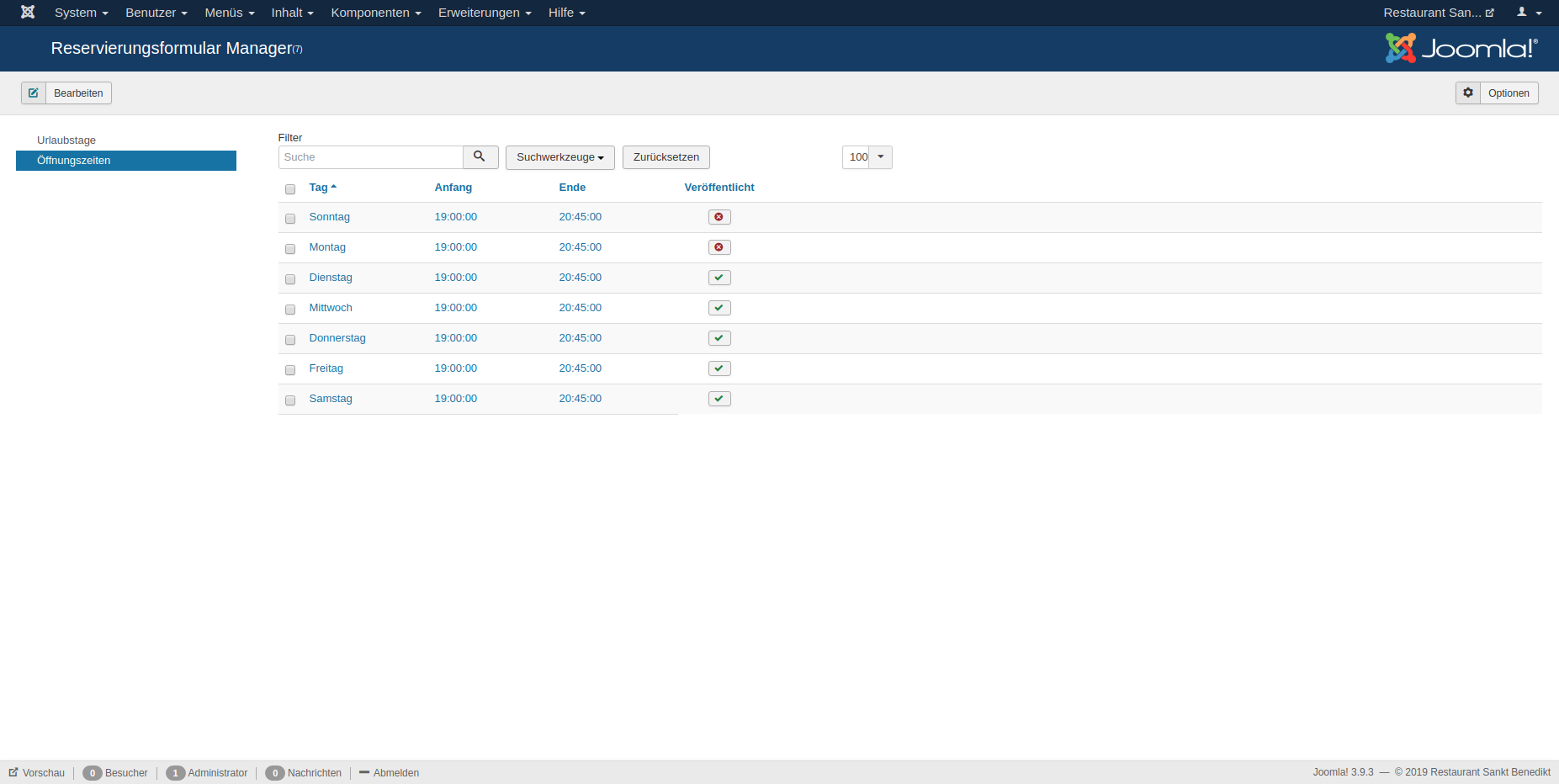This screenshot has width=1559, height=784.
Task: Open the user account icon menu
Action: [1528, 13]
